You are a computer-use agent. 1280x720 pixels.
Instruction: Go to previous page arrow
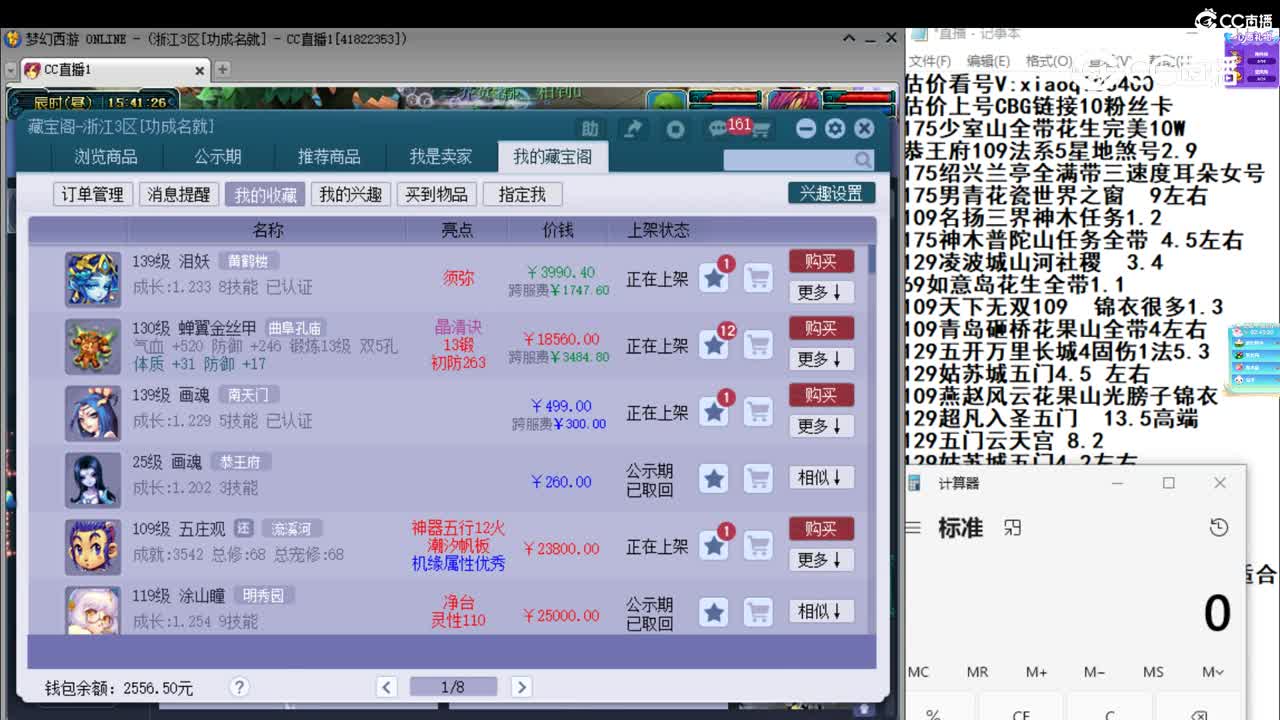pos(387,687)
